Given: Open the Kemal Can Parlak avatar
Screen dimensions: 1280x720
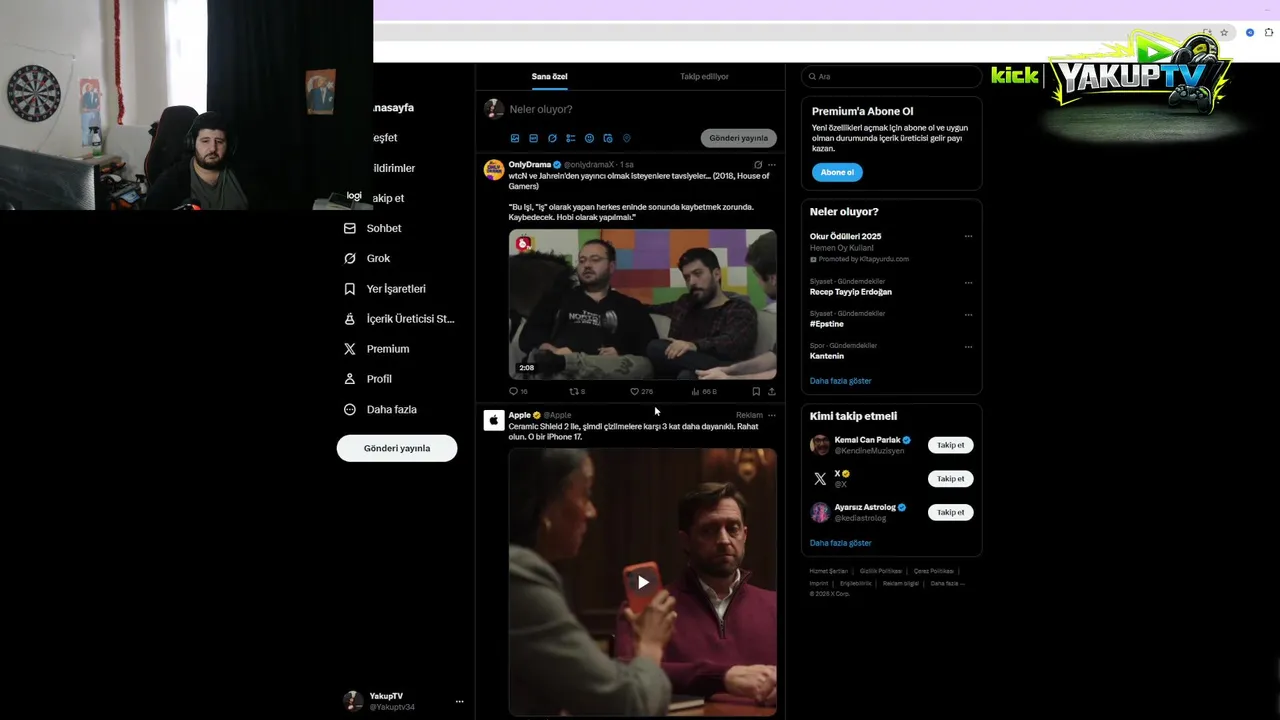Looking at the screenshot, I should coord(820,445).
